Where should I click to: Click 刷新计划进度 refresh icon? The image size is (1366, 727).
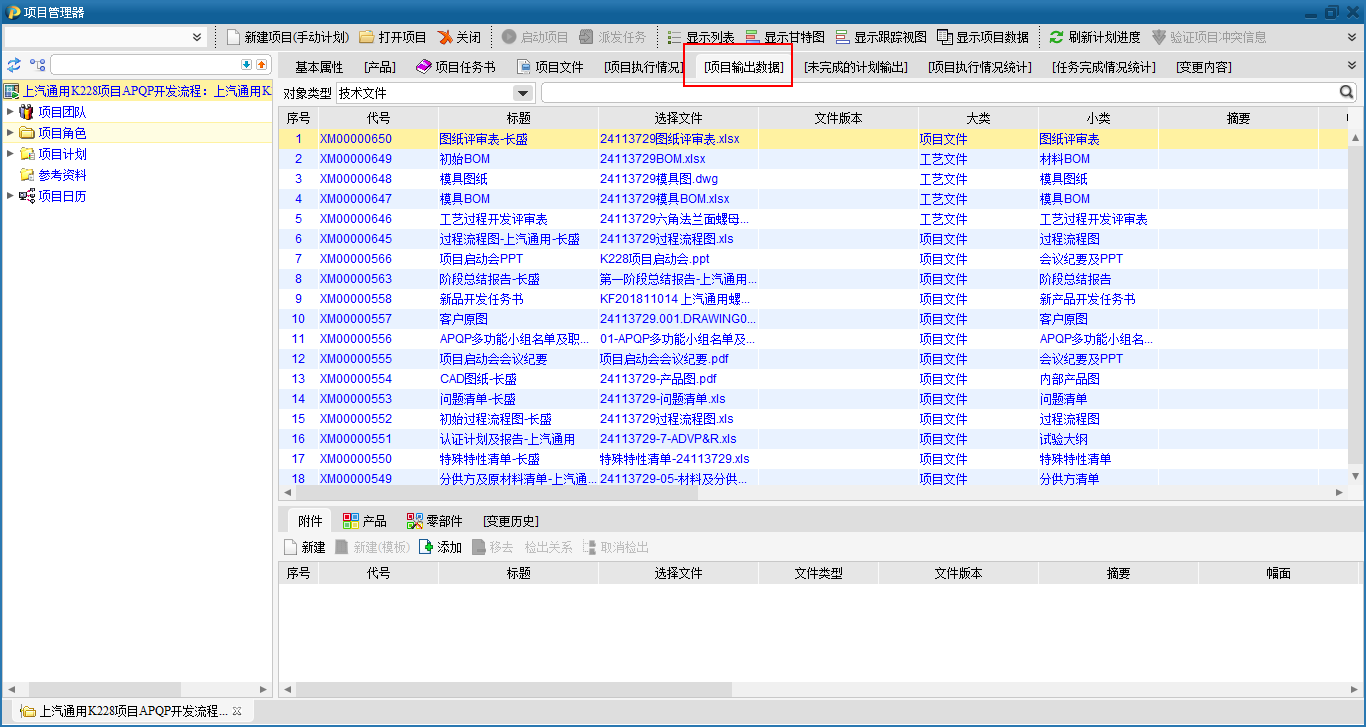click(x=1056, y=37)
